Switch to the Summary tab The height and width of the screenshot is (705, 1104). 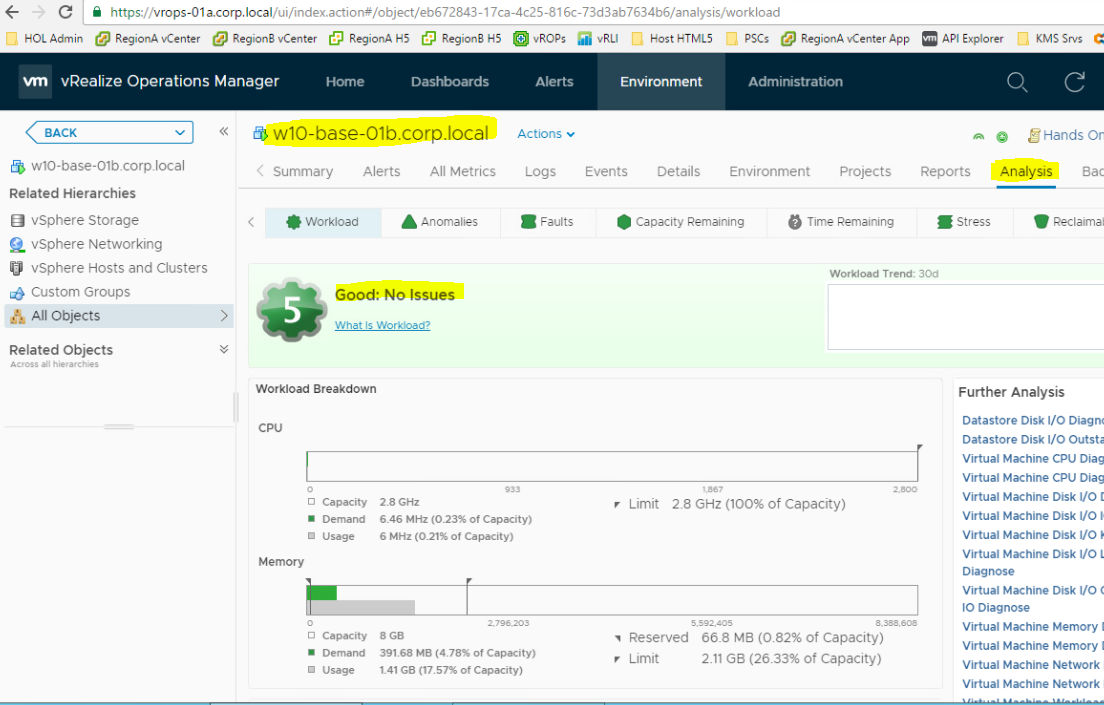pos(303,171)
